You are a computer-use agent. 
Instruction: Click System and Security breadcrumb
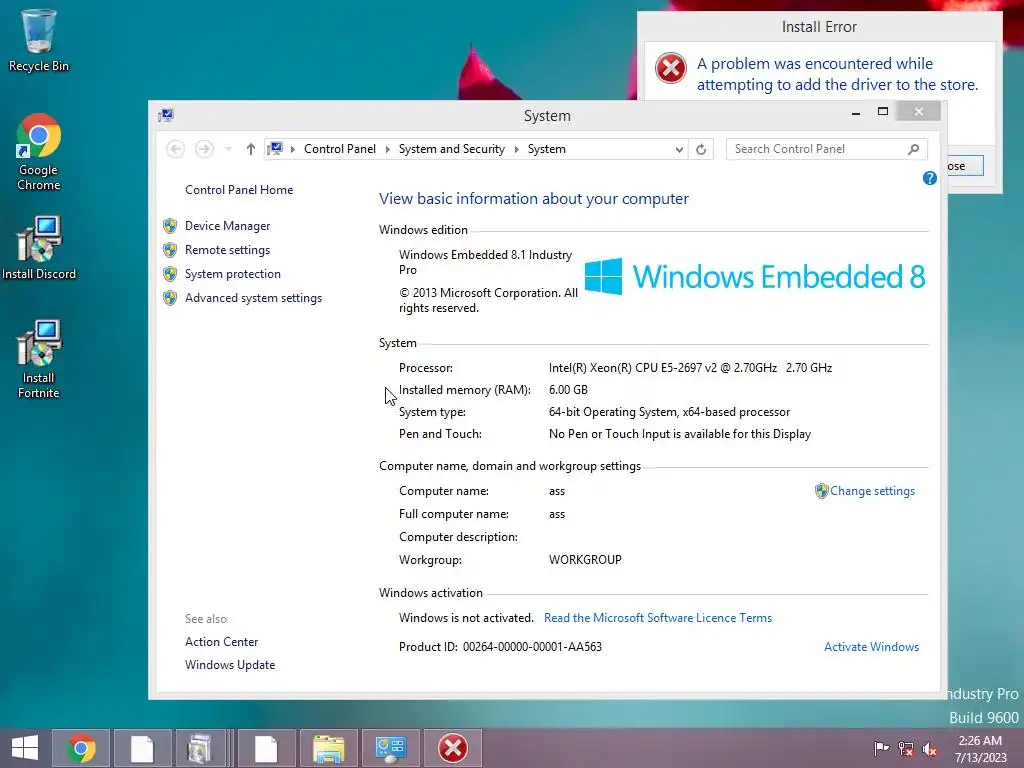(452, 149)
